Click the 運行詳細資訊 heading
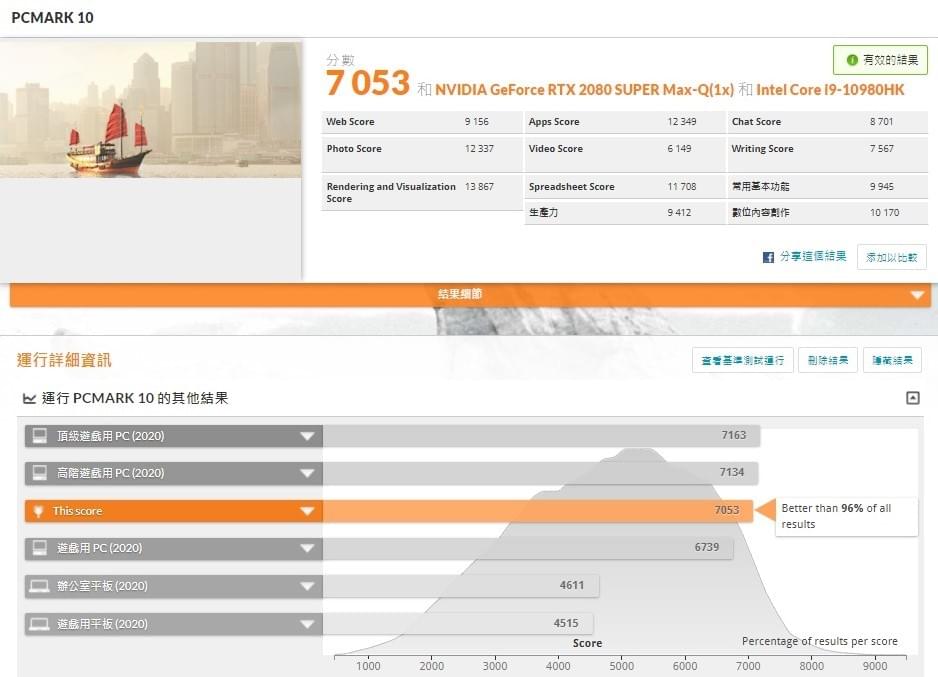This screenshot has height=677, width=938. tap(64, 360)
